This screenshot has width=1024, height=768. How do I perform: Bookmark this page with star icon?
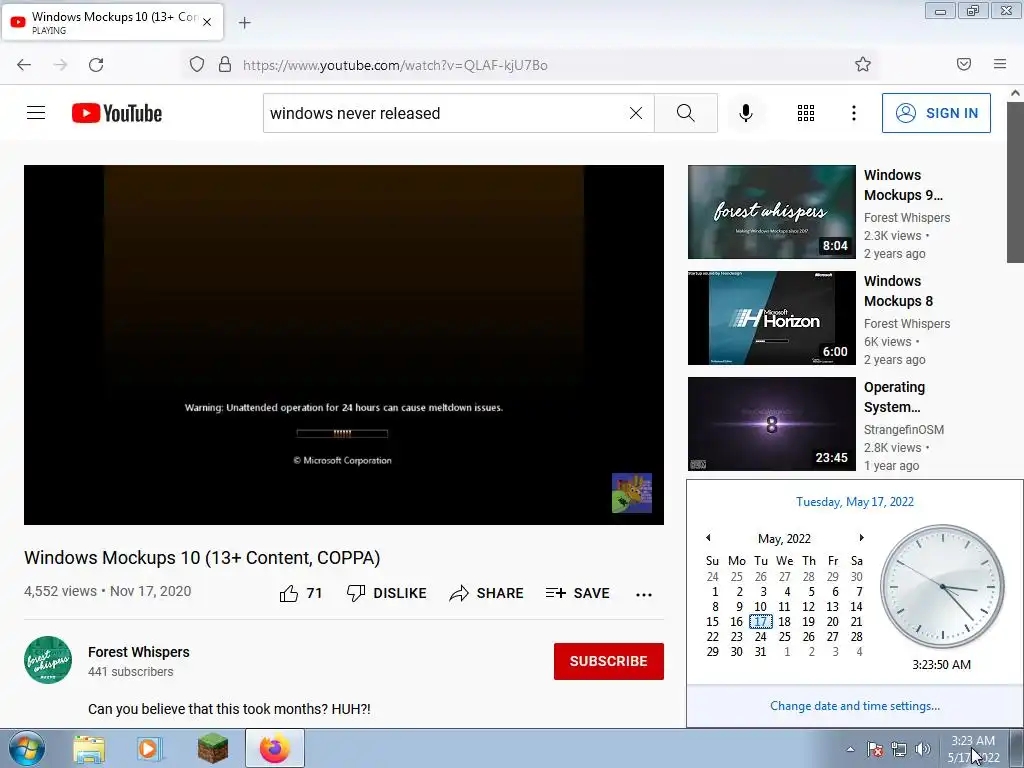863,64
